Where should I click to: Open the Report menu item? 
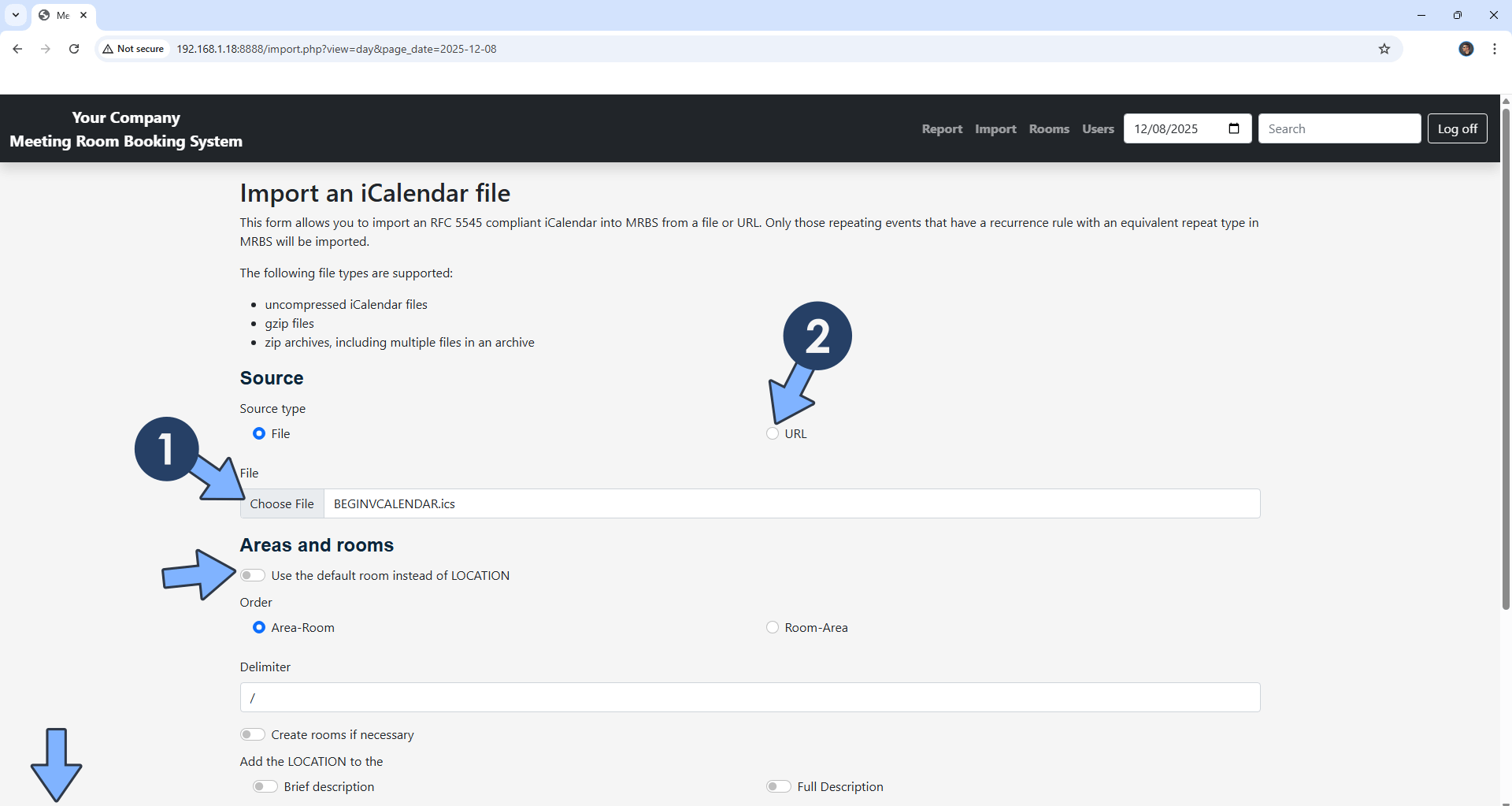(942, 128)
